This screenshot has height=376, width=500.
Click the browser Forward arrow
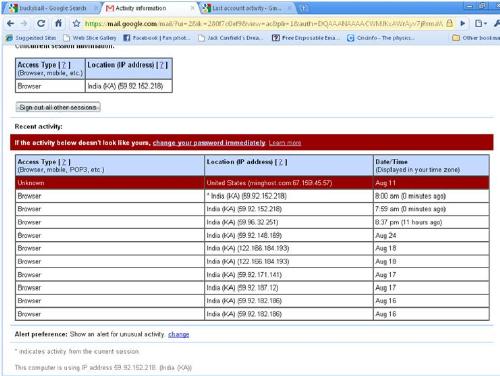pyautogui.click(x=24, y=23)
